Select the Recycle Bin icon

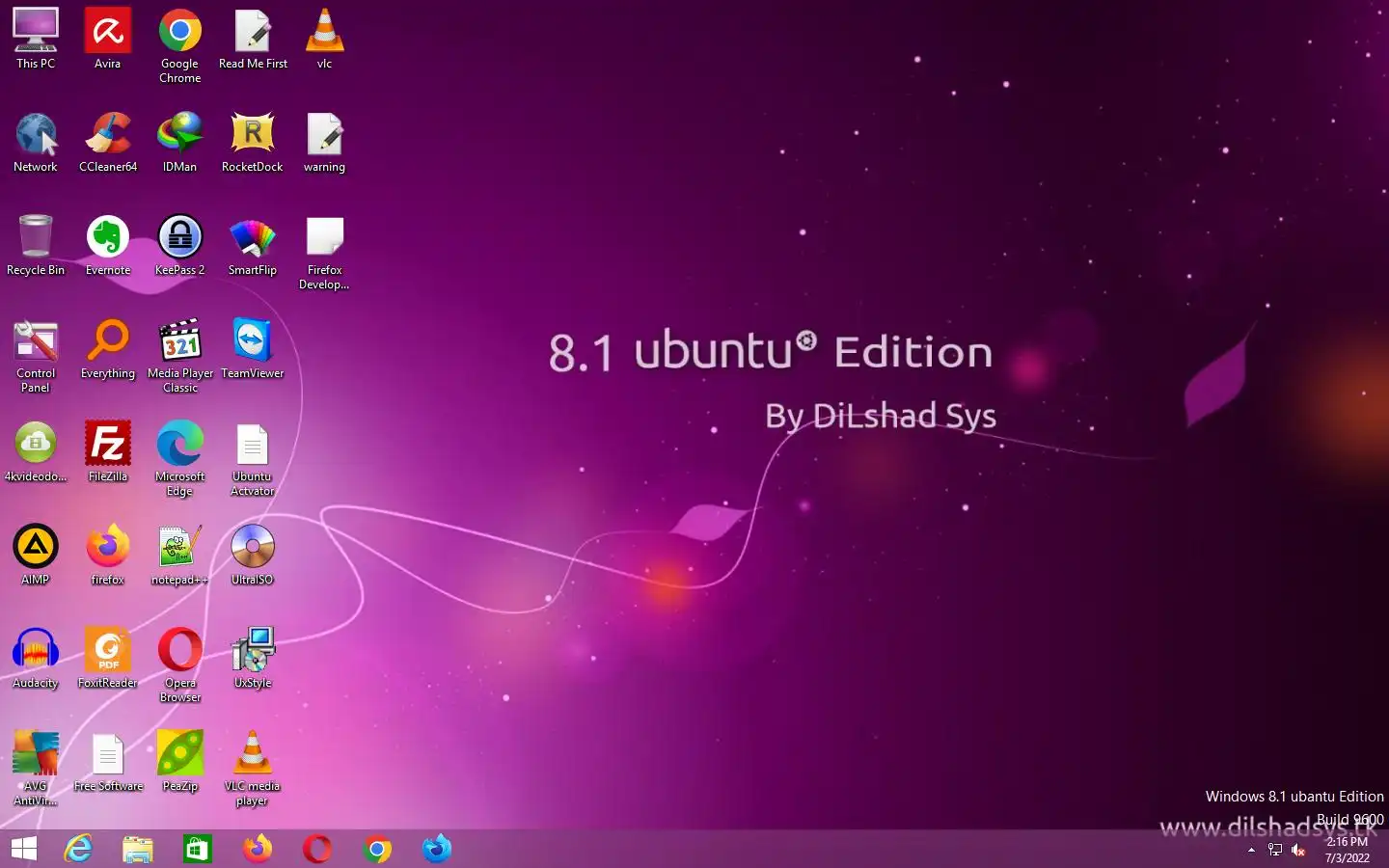pos(36,246)
